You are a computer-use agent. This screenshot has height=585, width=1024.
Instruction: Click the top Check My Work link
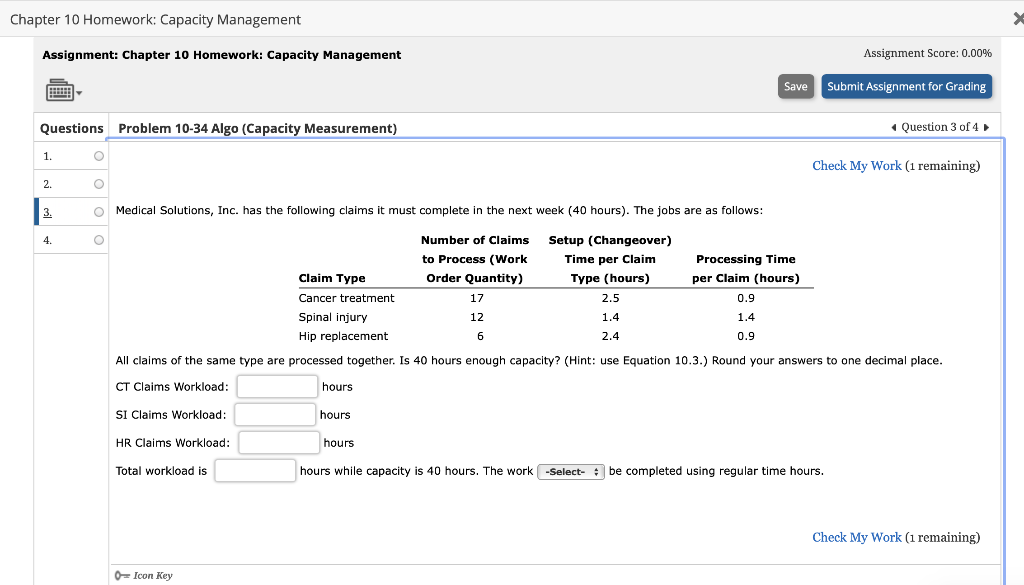pos(857,165)
